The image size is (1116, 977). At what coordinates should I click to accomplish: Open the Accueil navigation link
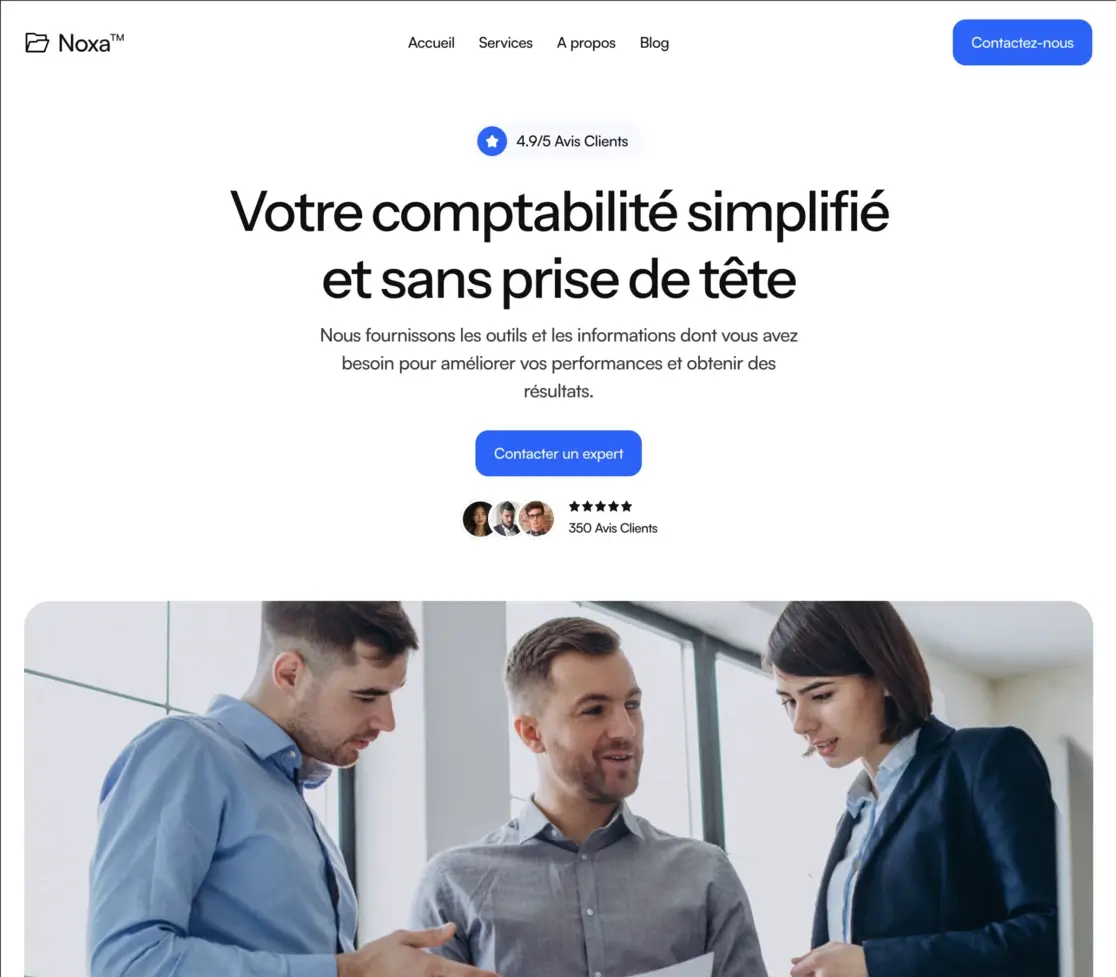[x=431, y=43]
